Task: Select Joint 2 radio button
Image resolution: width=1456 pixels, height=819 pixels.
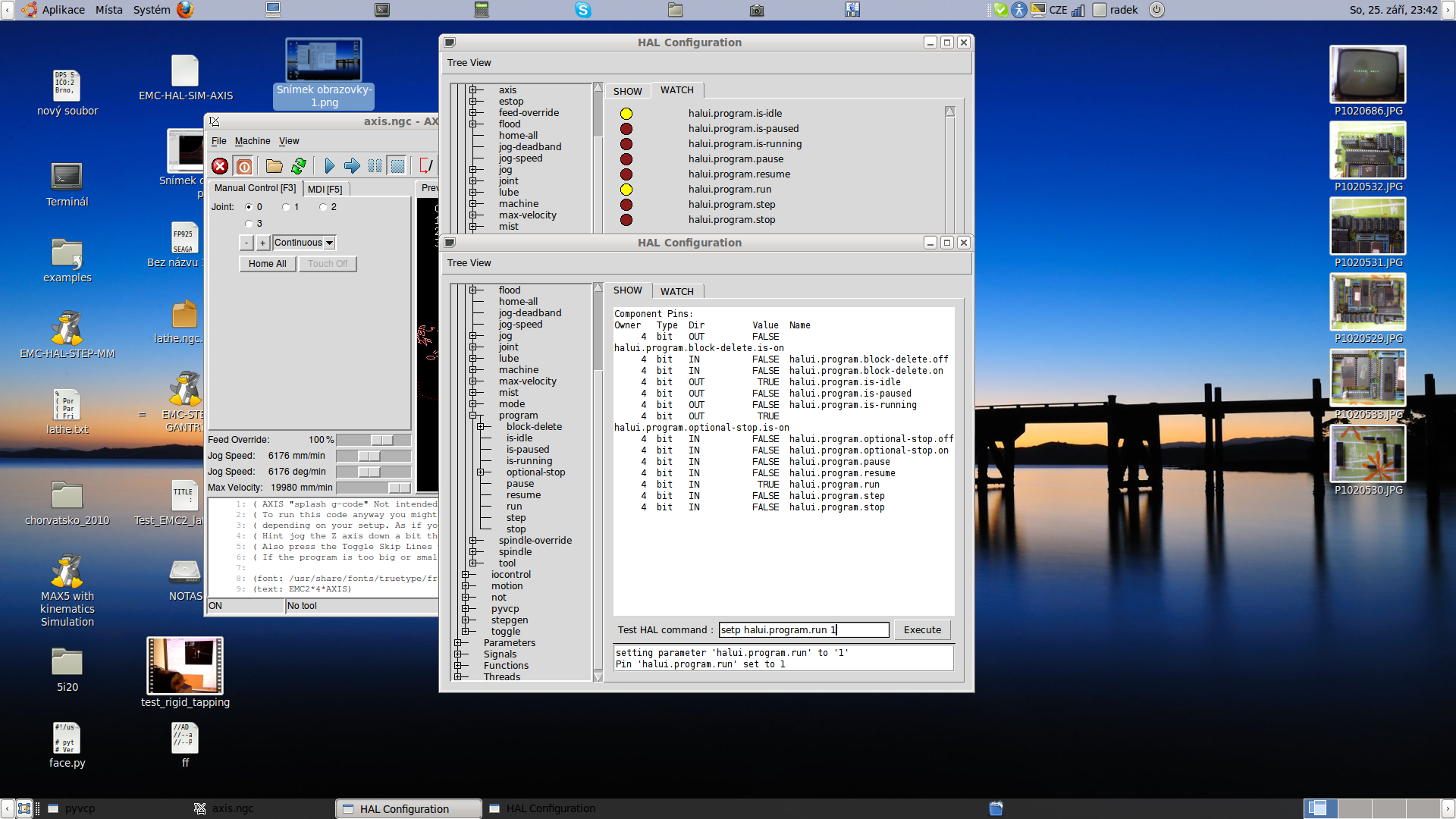Action: coord(323,207)
